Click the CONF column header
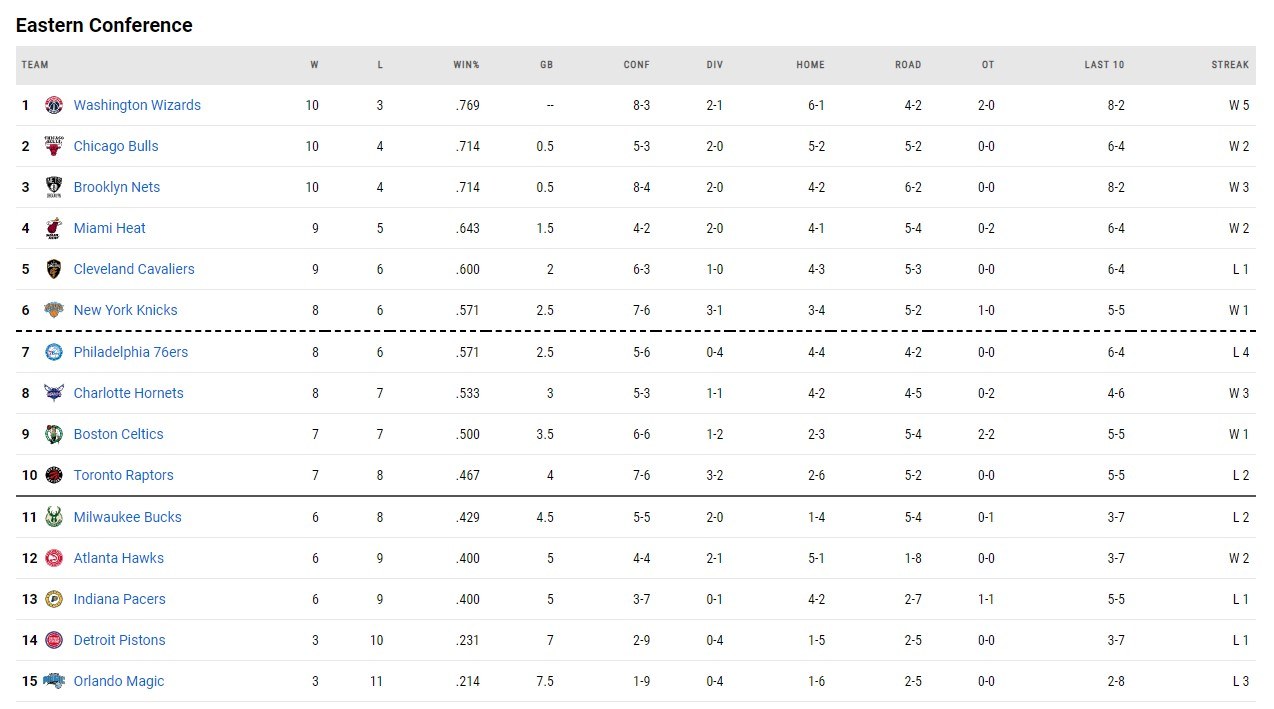Viewport: 1274px width, 709px height. 636,65
